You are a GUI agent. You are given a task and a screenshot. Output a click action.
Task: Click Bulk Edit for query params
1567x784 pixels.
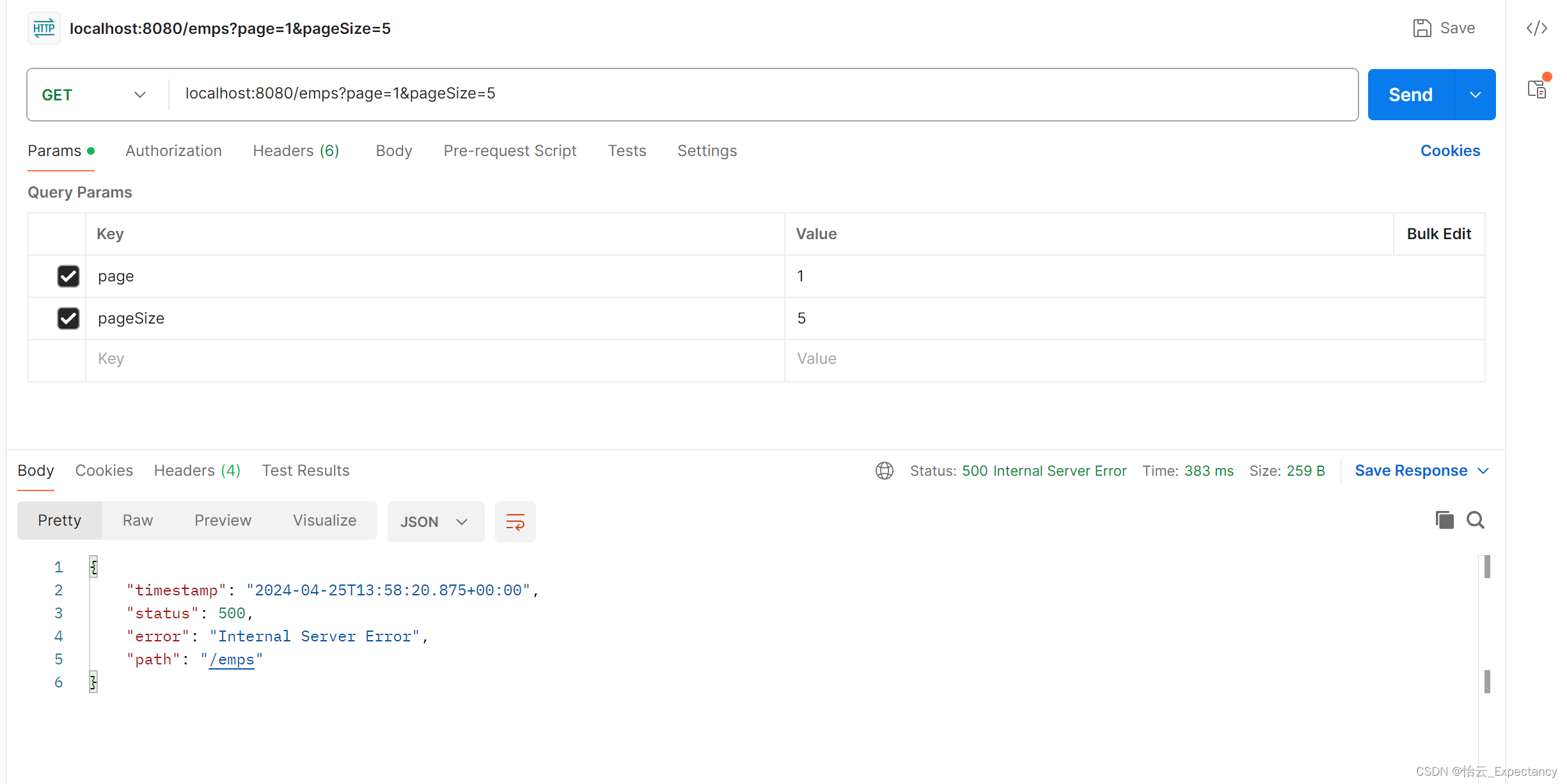[1438, 233]
